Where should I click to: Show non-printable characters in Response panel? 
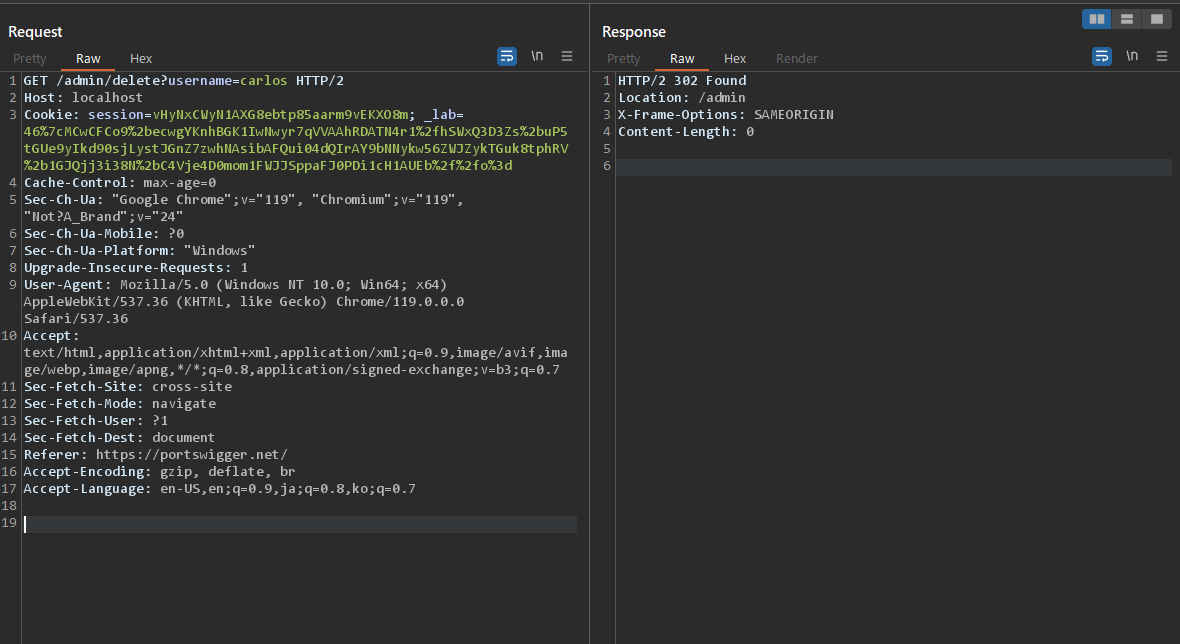(x=1132, y=56)
